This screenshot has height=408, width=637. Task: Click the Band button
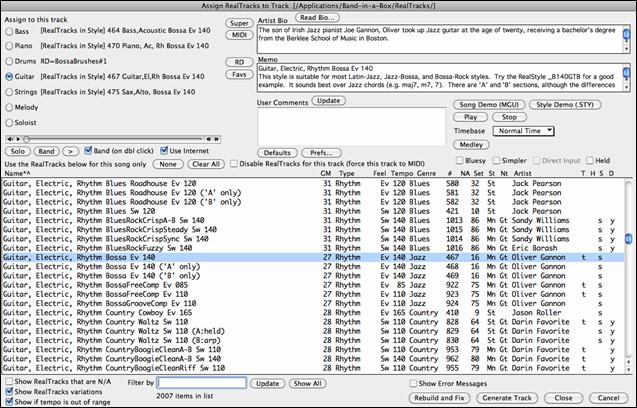click(x=46, y=152)
